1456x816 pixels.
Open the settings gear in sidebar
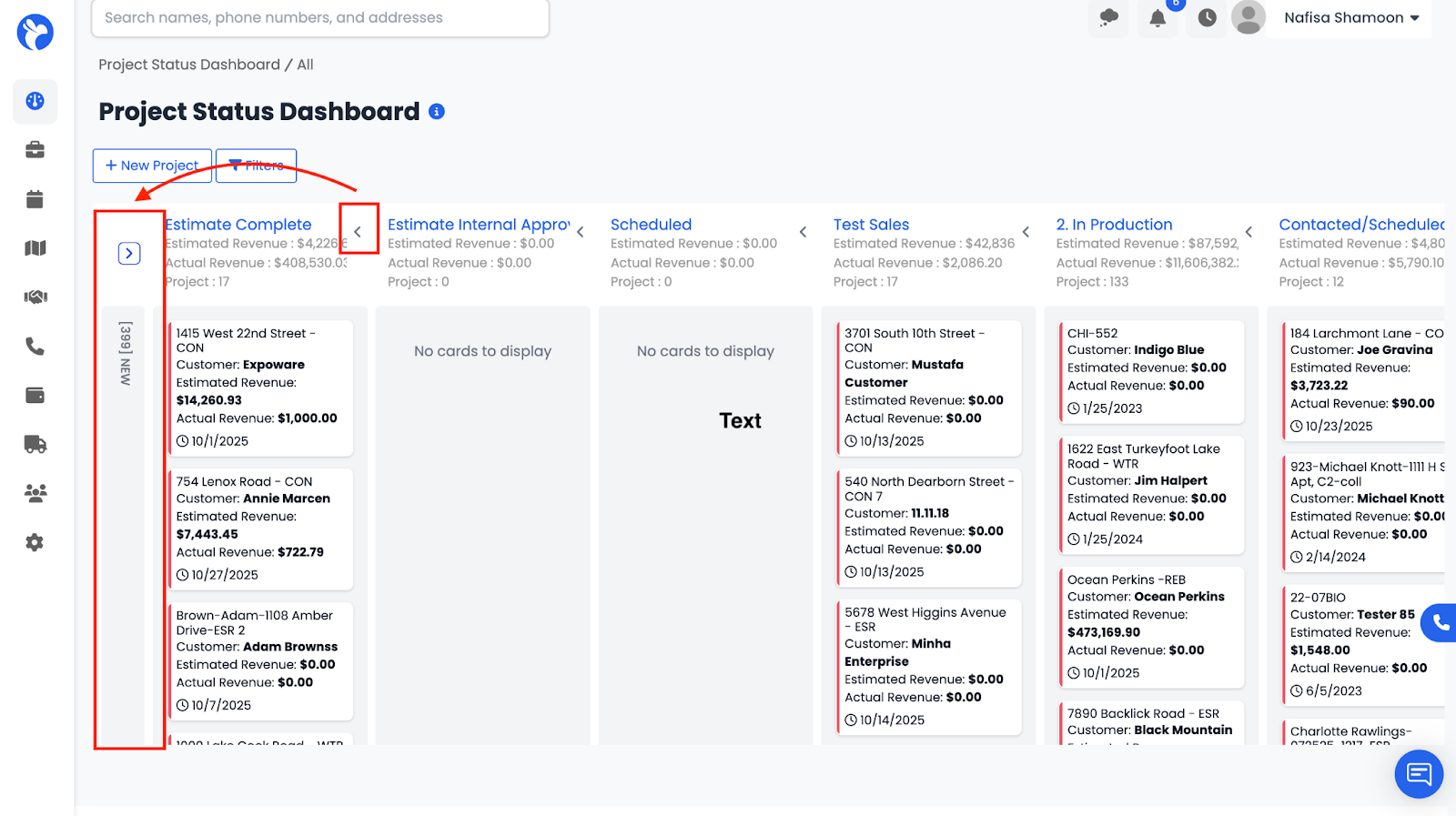coord(35,543)
